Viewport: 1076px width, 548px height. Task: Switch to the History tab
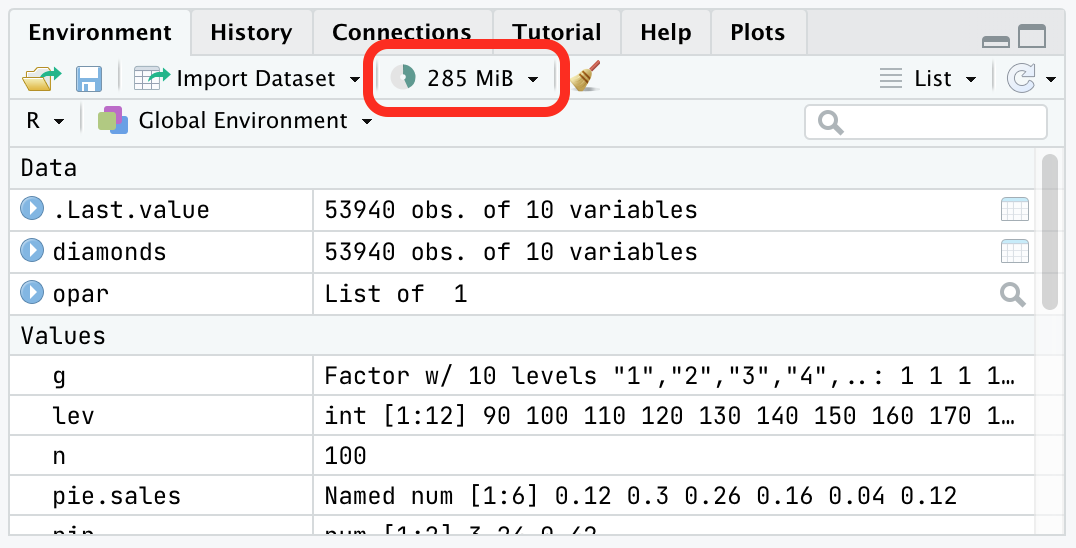[251, 32]
